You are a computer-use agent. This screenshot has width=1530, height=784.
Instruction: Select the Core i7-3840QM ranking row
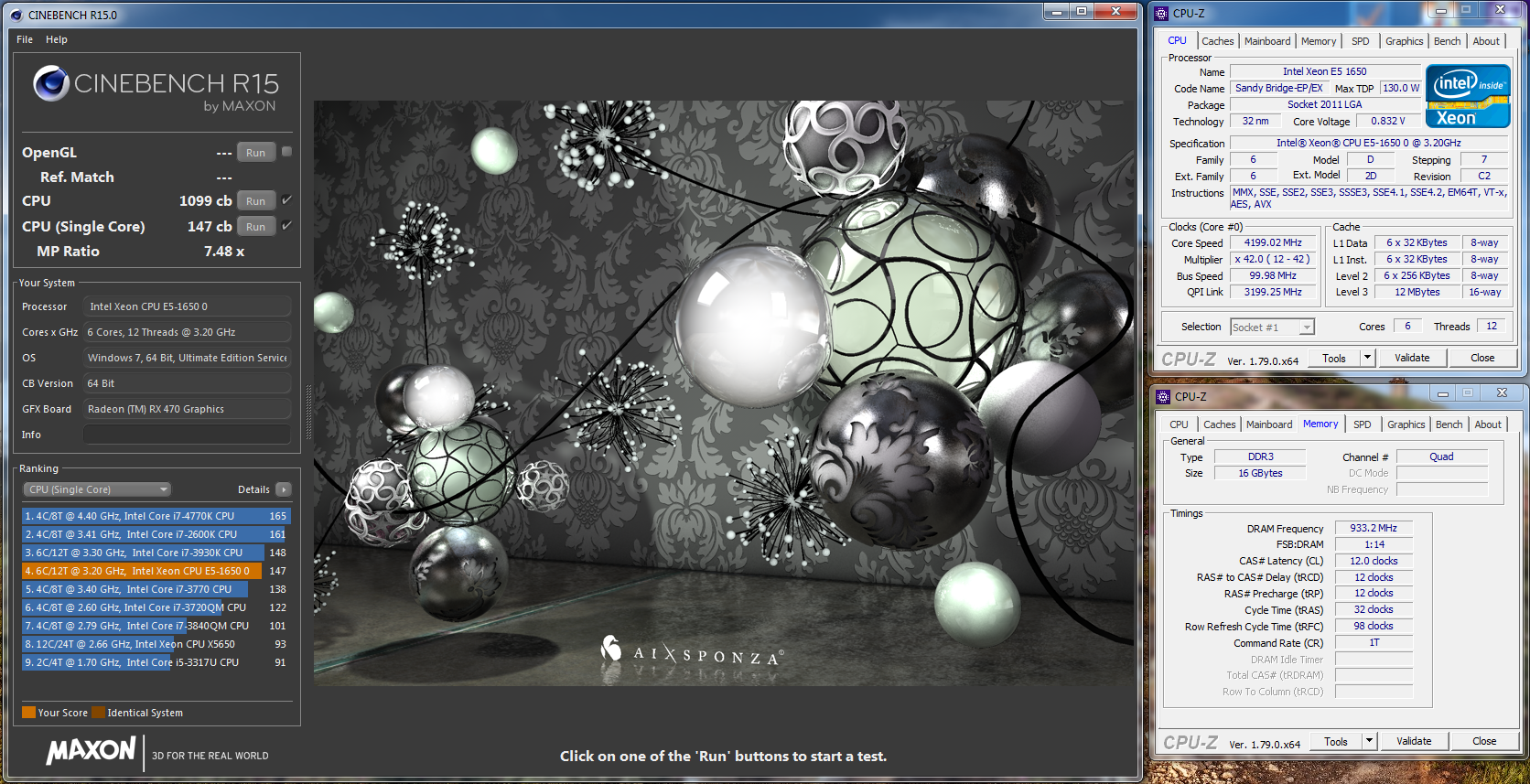(x=156, y=626)
